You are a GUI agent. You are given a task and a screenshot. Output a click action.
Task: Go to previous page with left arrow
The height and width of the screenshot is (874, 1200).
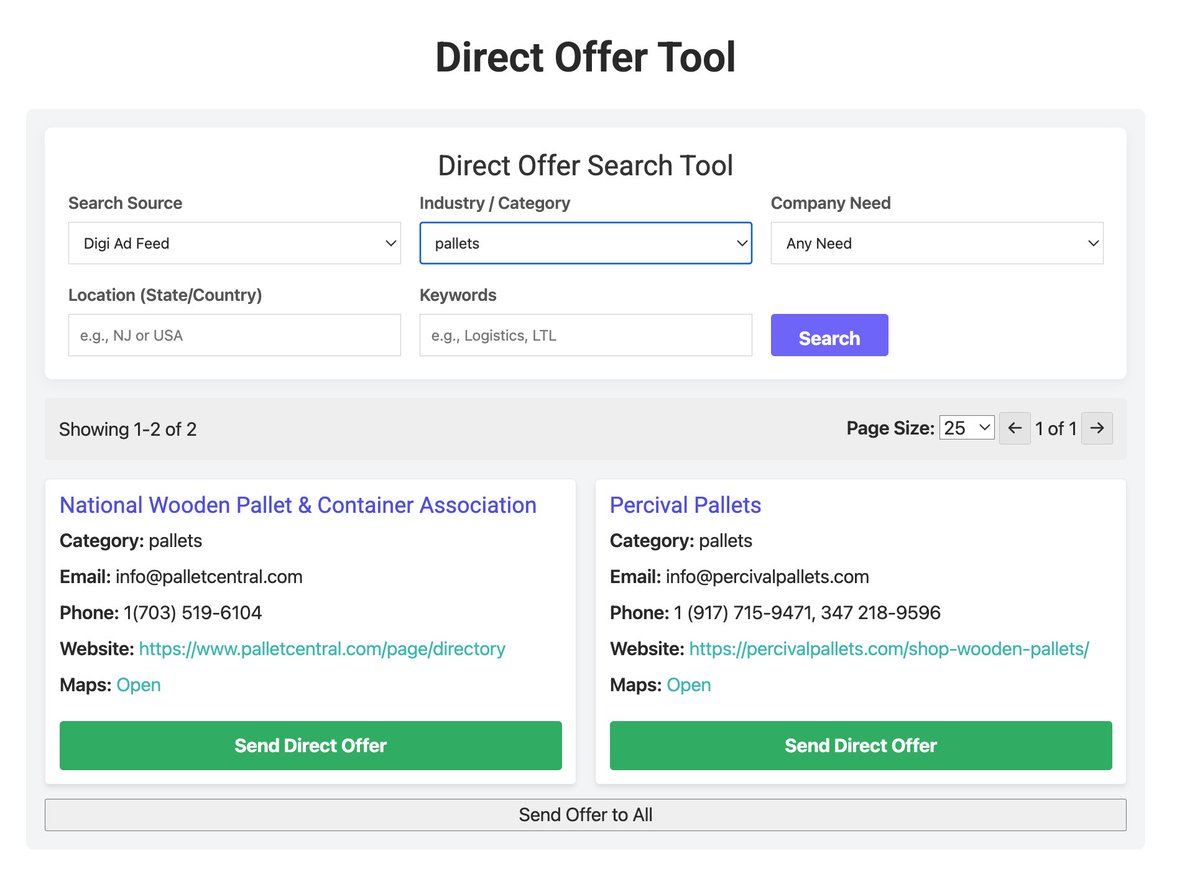click(x=1015, y=428)
